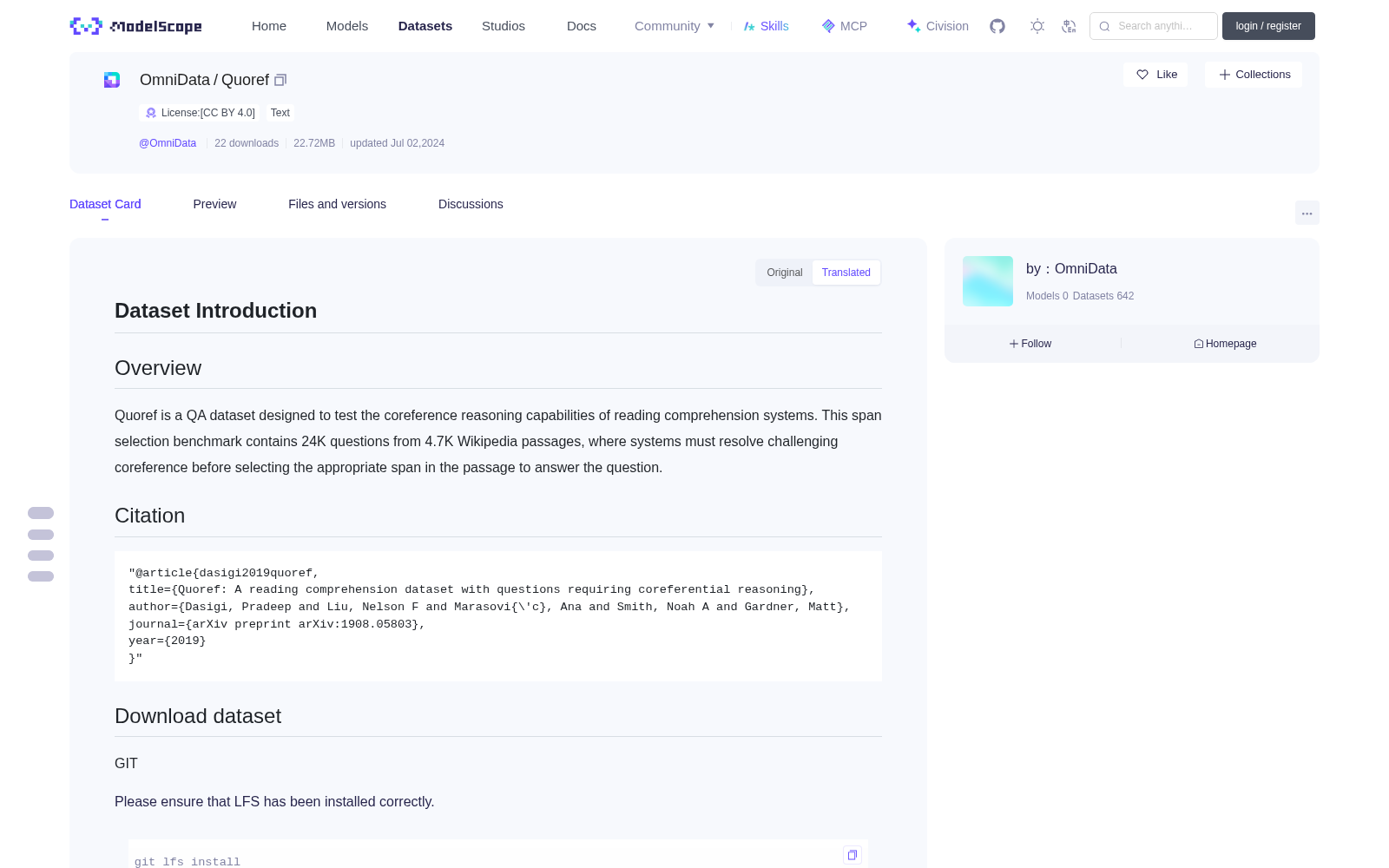Open the Models nav item
This screenshot has height=868, width=1389.
pyautogui.click(x=347, y=26)
